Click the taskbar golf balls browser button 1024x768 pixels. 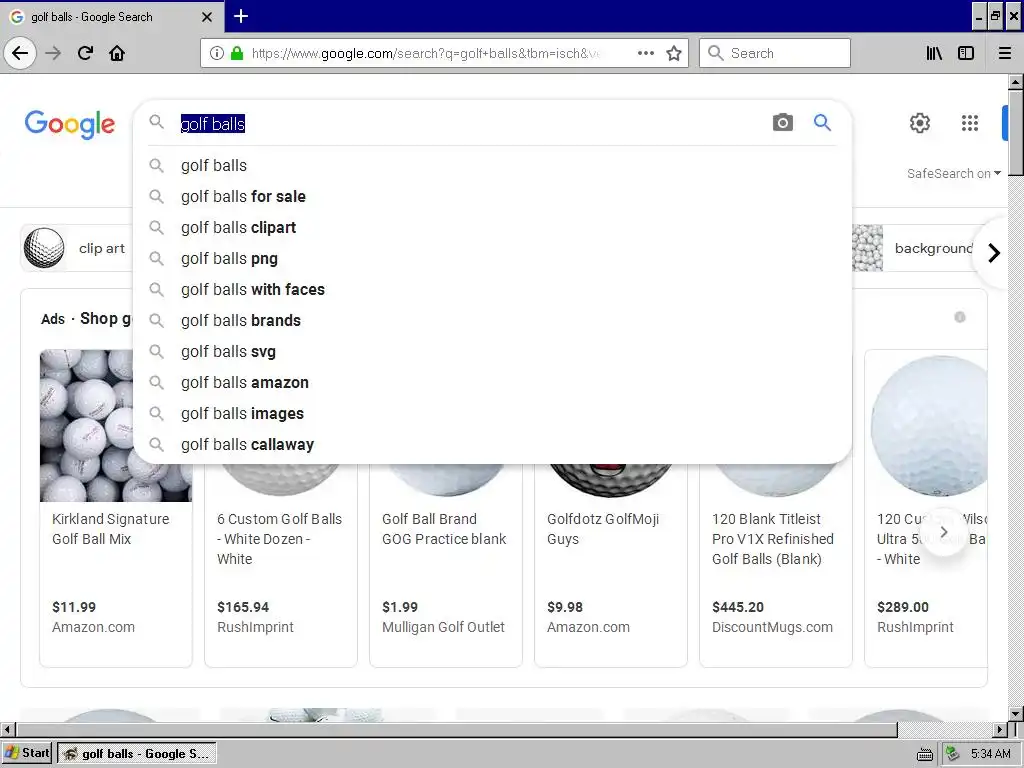coord(137,753)
